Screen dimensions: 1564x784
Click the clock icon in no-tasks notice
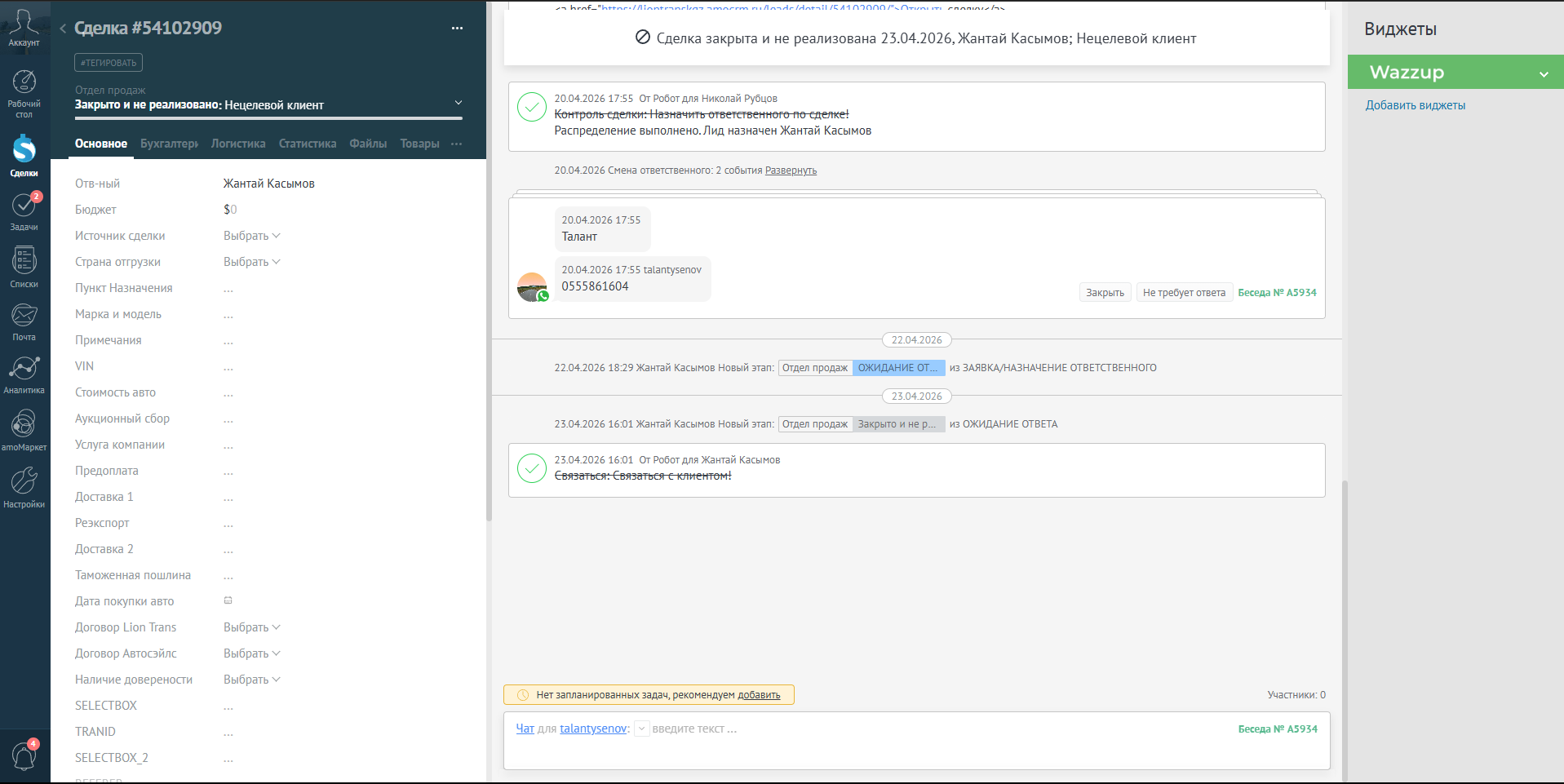[523, 695]
